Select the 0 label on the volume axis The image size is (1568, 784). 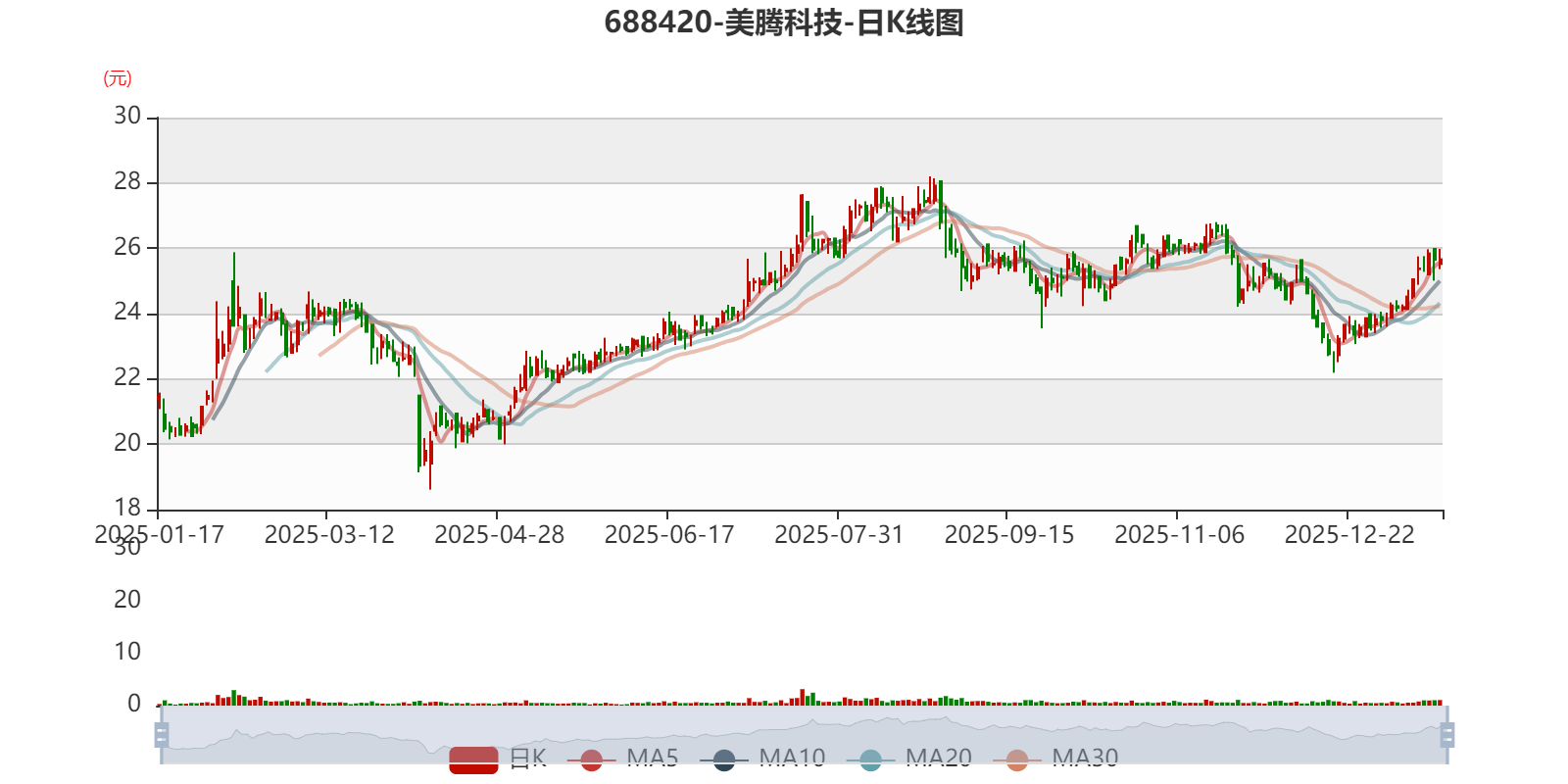tap(134, 703)
